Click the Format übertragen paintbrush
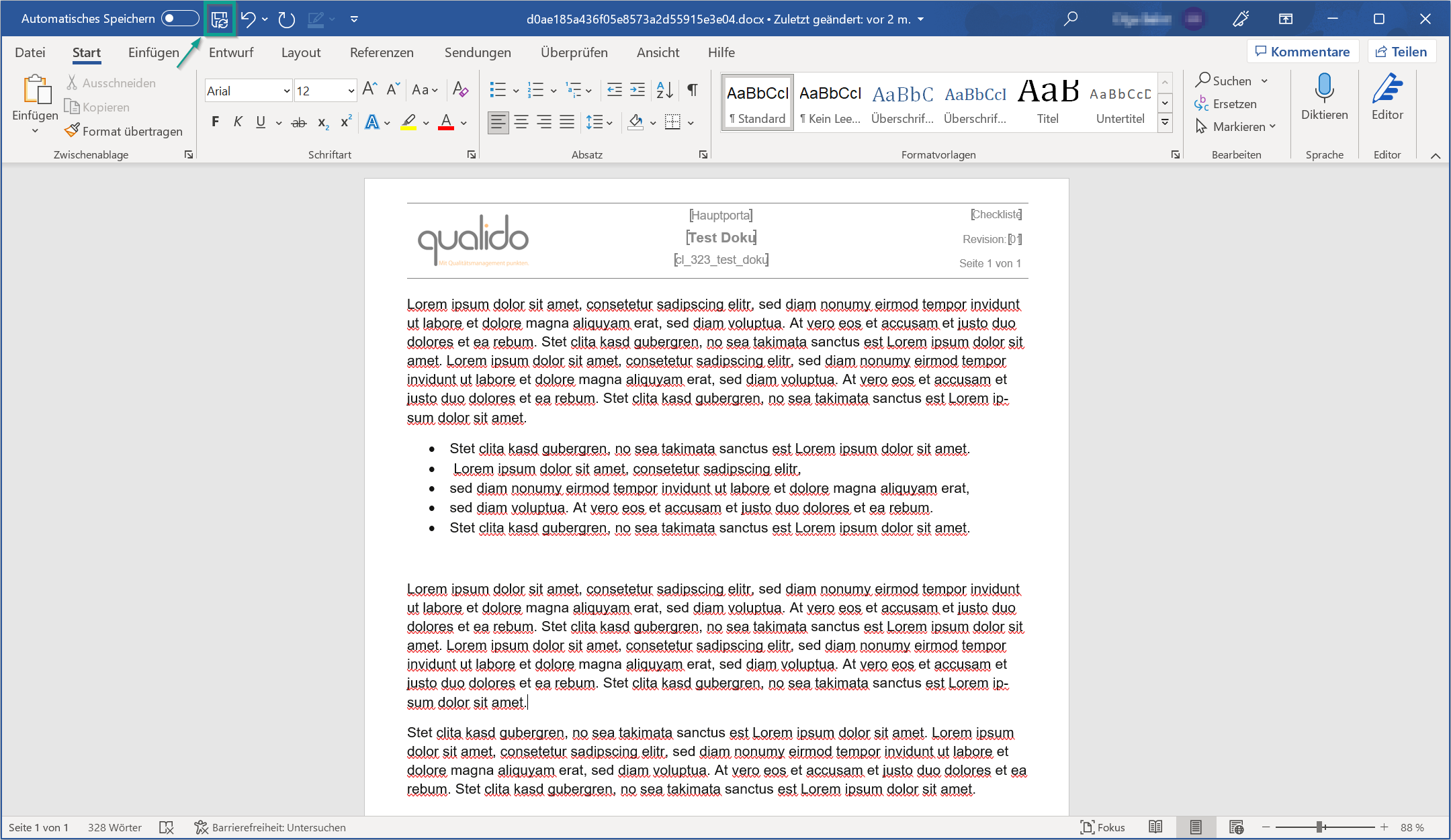The width and height of the screenshot is (1451, 840). coord(124,131)
